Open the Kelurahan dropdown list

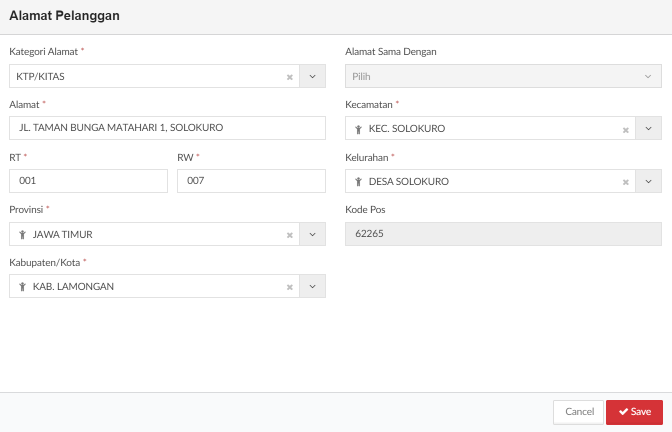648,181
